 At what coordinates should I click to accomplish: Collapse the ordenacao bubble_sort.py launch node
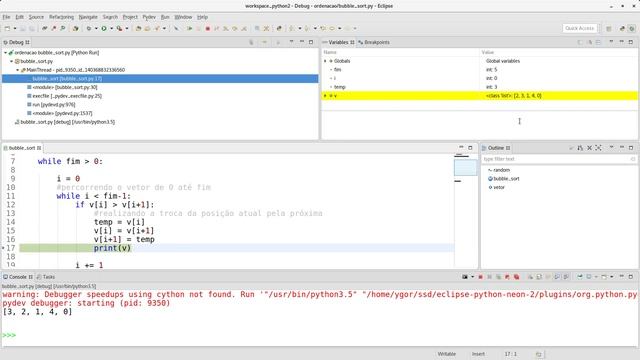pos(6,53)
